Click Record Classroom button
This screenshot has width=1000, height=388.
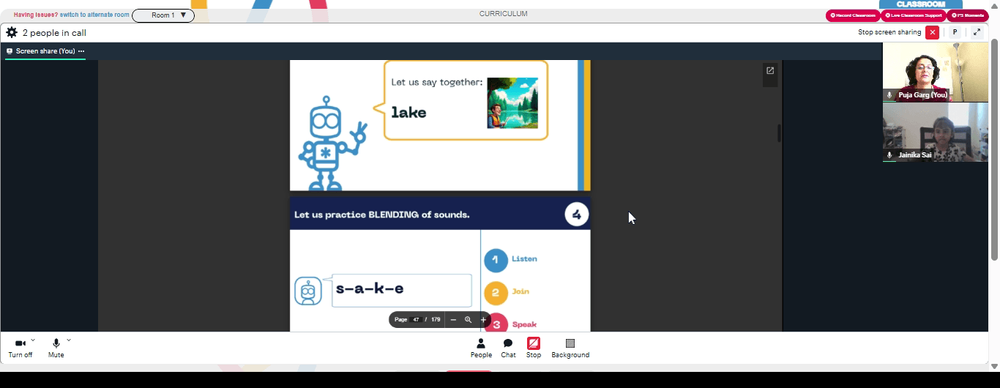853,15
